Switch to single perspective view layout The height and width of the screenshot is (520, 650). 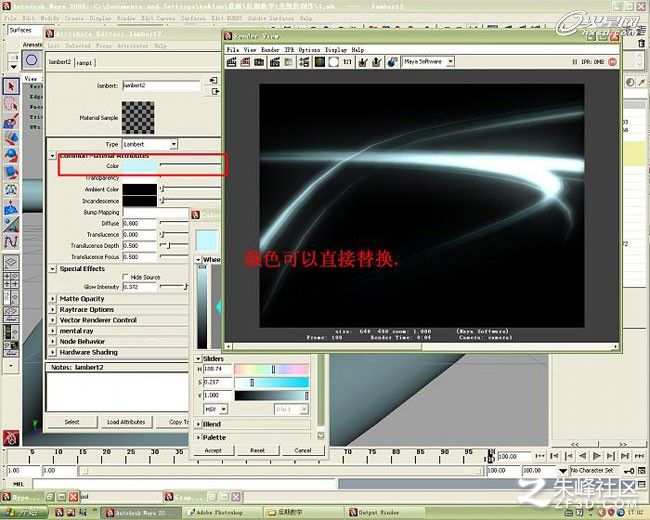point(11,262)
